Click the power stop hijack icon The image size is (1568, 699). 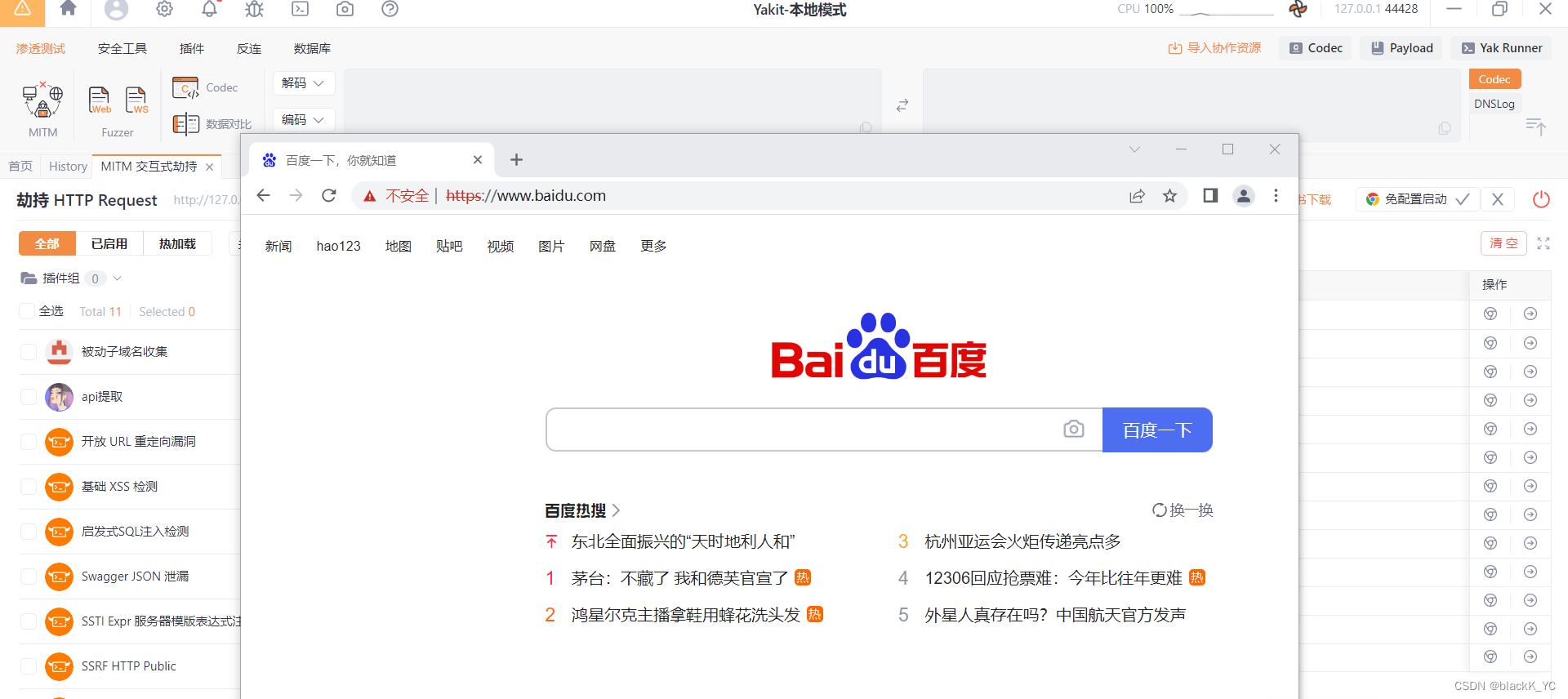pos(1541,199)
